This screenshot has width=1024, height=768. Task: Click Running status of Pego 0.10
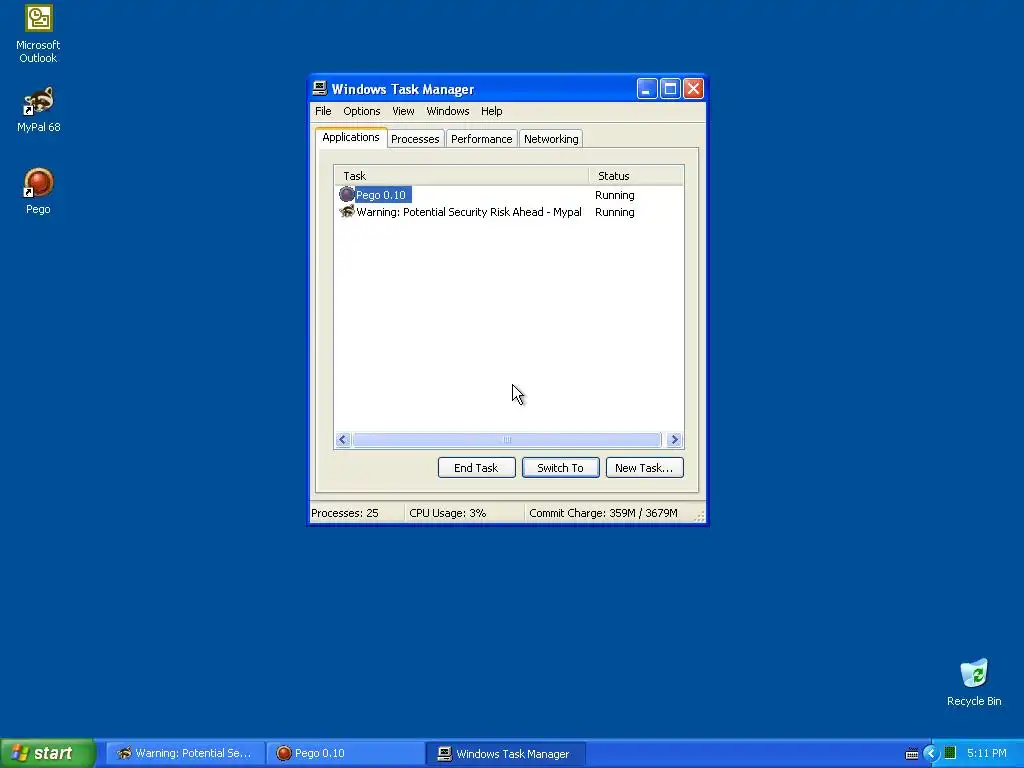[615, 195]
